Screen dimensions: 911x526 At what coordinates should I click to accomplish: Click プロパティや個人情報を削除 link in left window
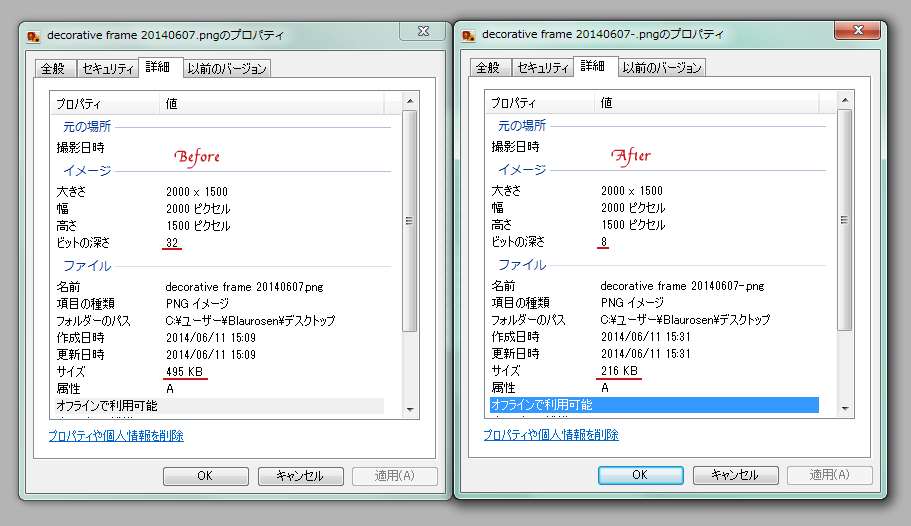[x=116, y=436]
